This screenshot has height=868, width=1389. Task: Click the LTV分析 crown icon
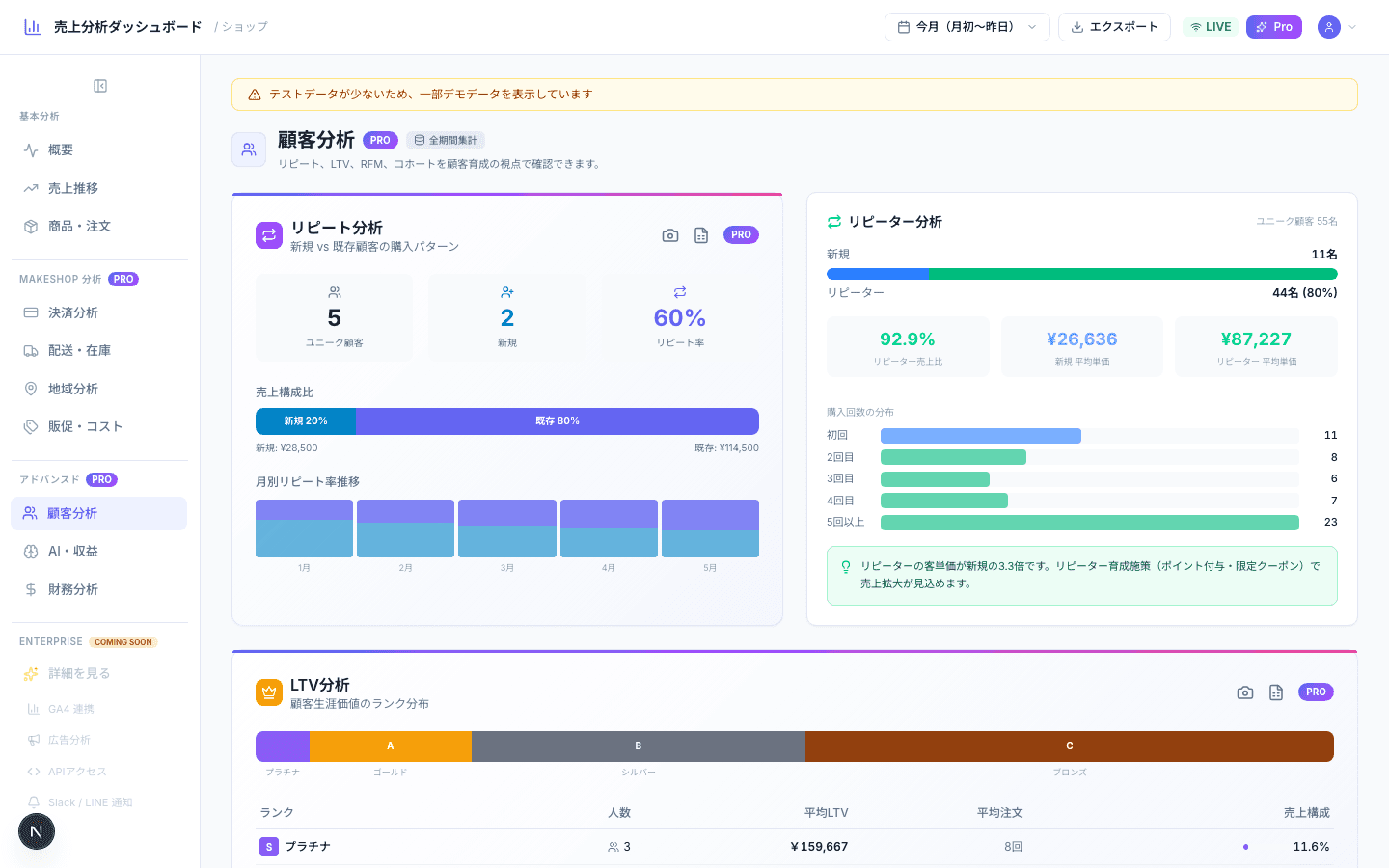coord(269,692)
